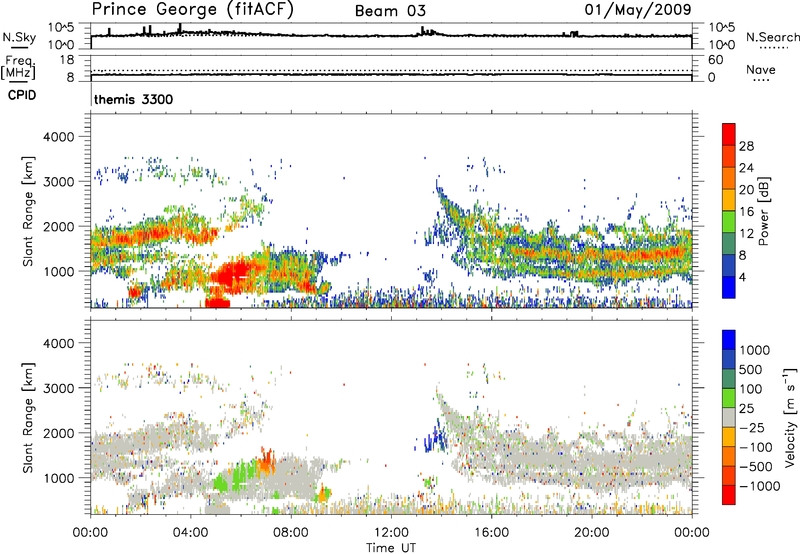
Task: Click the 'Slant Range [km]' label of the velocity panel
Action: pos(28,418)
